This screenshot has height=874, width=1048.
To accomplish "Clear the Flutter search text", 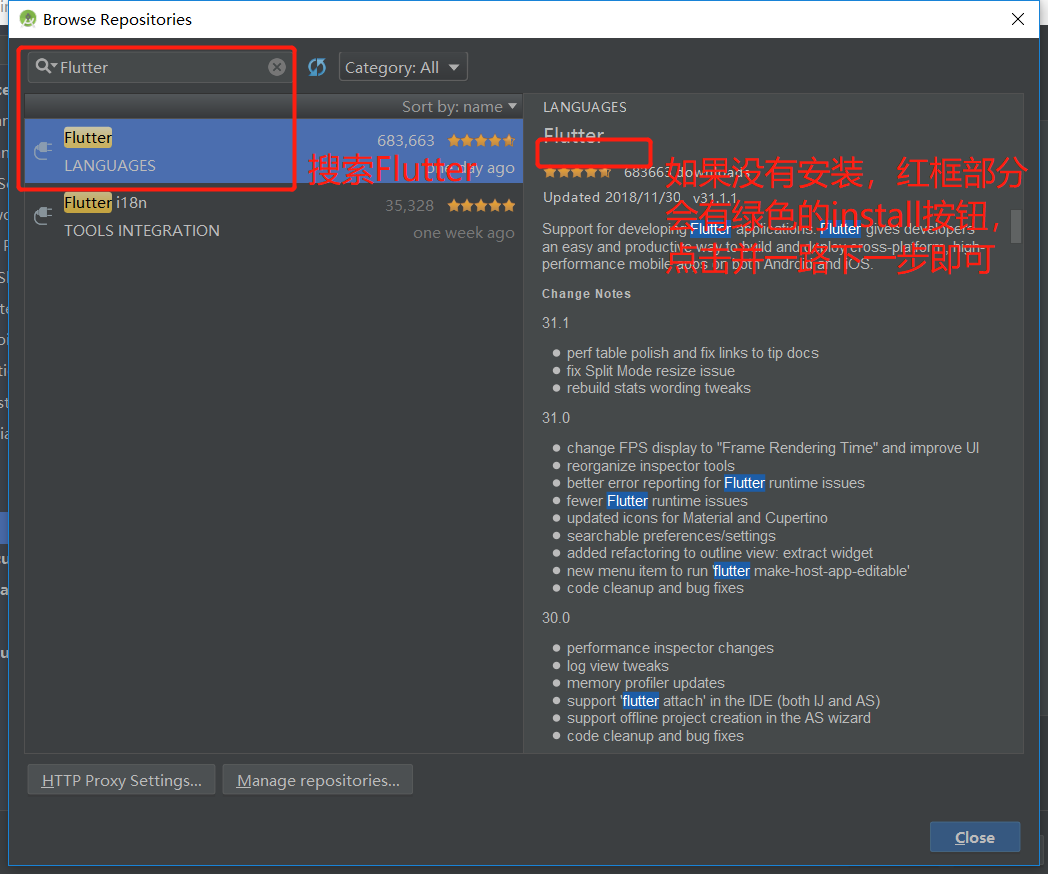I will pos(277,67).
